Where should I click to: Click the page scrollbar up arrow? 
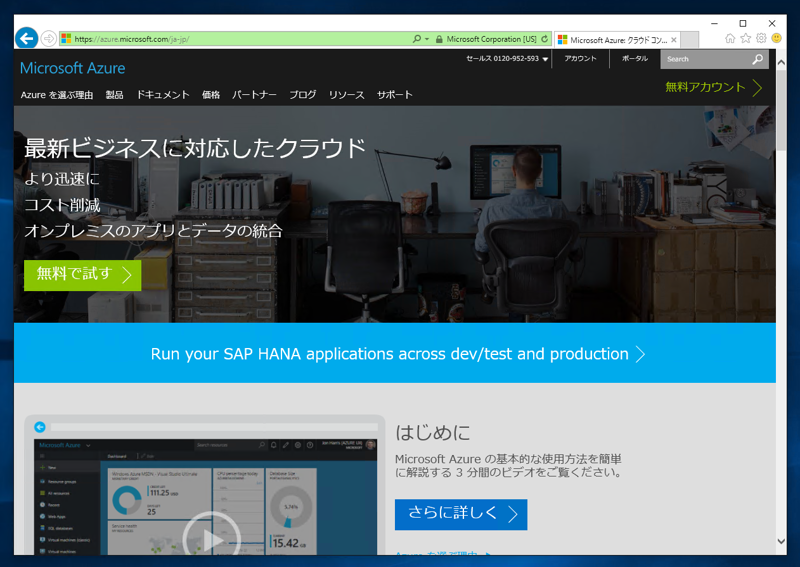tap(781, 62)
